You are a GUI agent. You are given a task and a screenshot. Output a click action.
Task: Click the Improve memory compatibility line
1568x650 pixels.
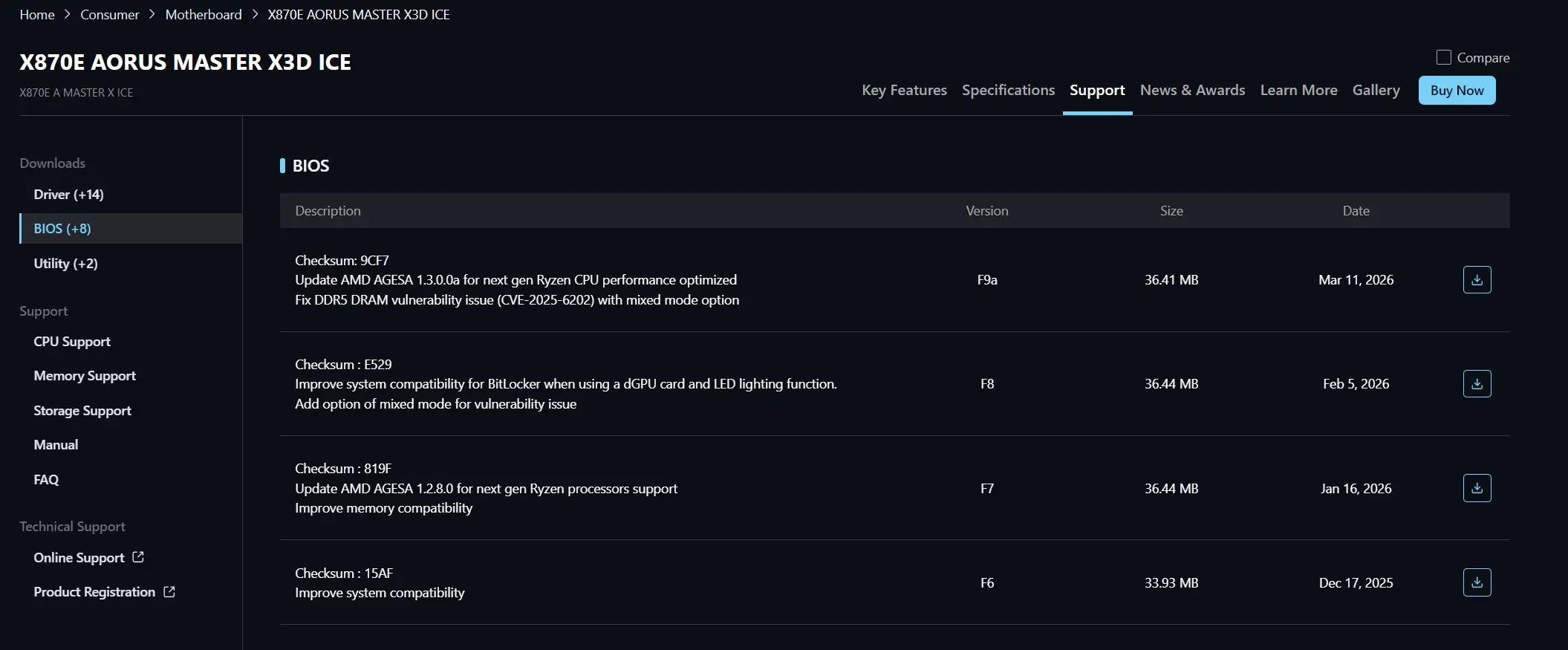click(x=383, y=508)
